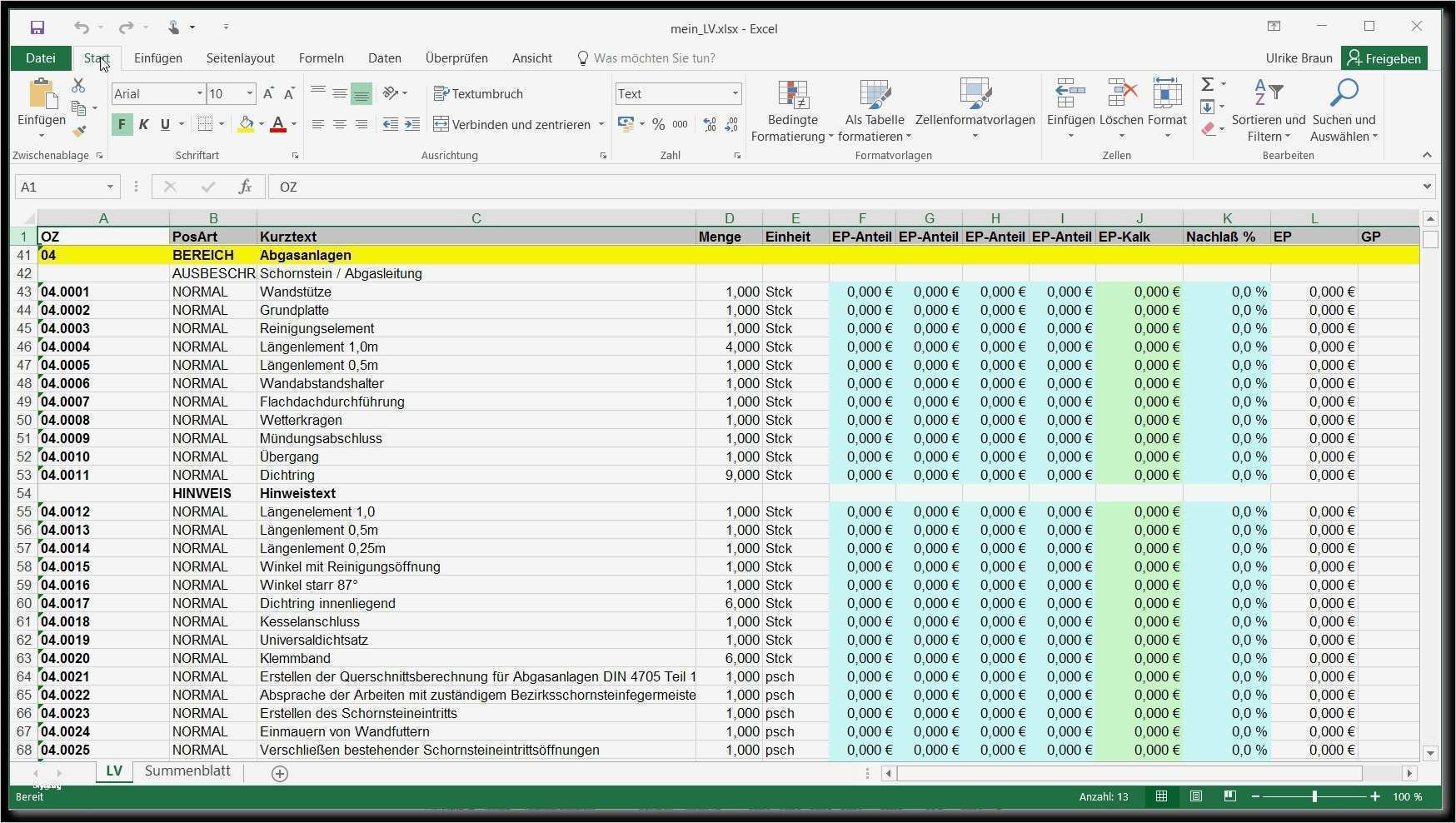The image size is (1456, 823).
Task: Switch to the Formeln ribbon tab
Action: click(x=321, y=57)
